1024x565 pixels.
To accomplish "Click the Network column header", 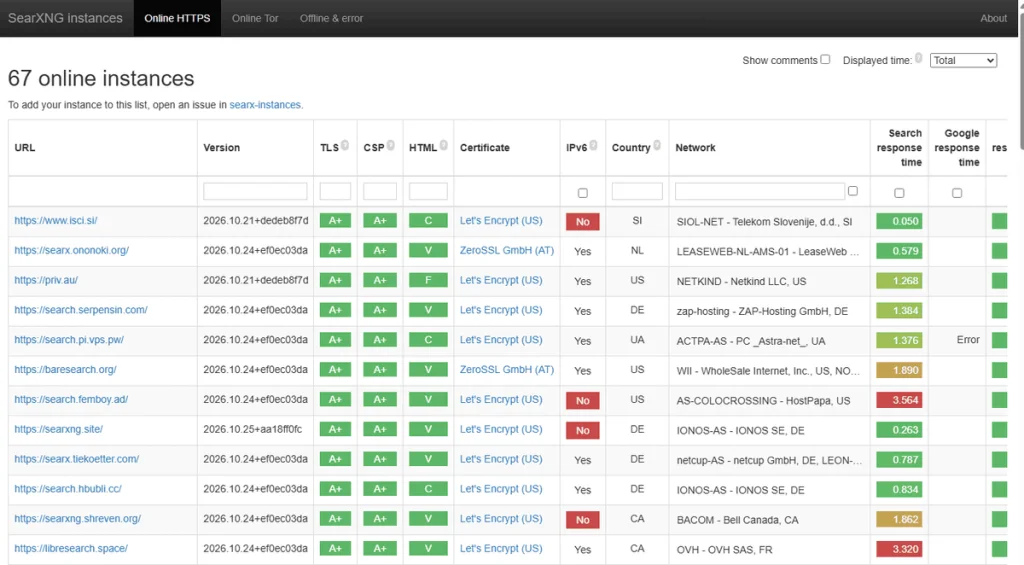I will (696, 148).
